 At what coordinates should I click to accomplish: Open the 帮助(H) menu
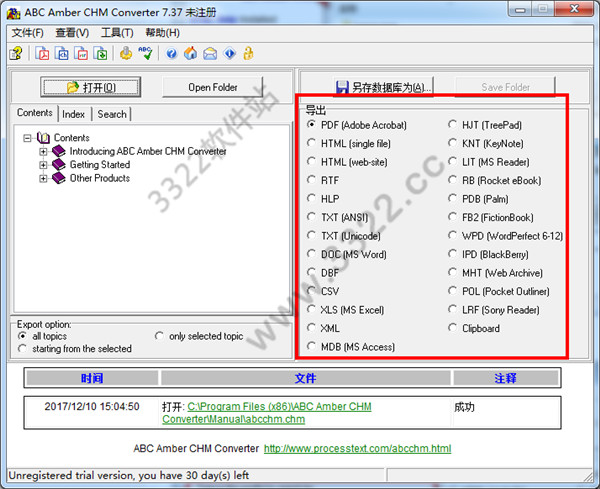tap(162, 33)
